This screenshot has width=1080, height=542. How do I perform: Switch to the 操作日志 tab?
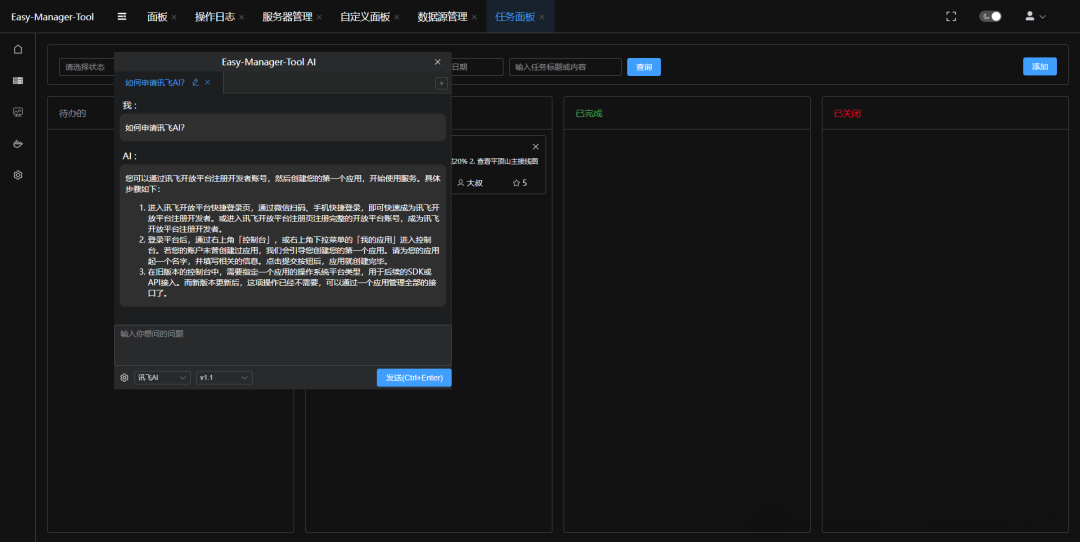pyautogui.click(x=214, y=17)
